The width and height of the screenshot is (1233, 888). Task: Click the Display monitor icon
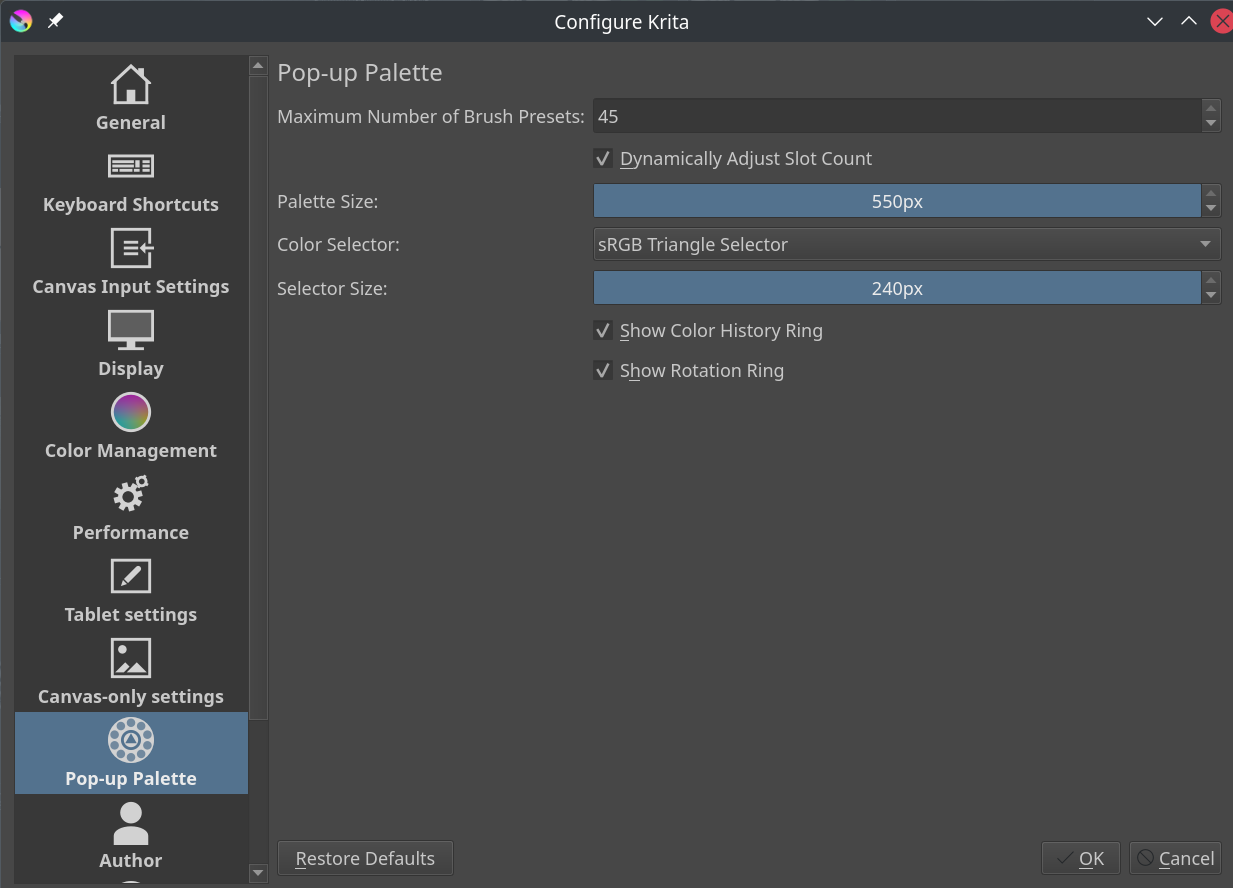[131, 330]
